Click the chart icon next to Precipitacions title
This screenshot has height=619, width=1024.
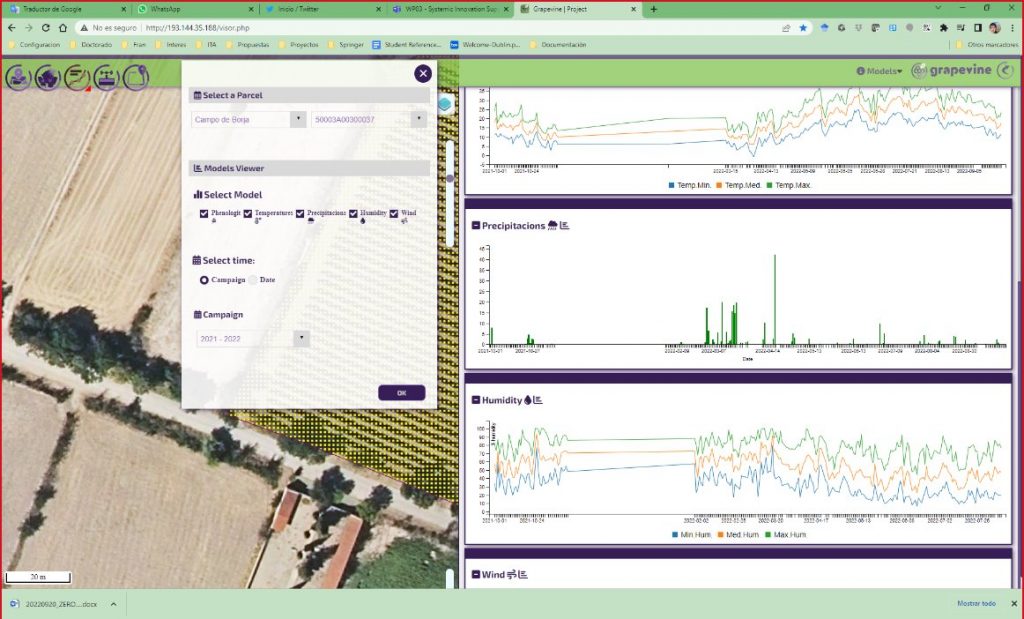pos(564,226)
